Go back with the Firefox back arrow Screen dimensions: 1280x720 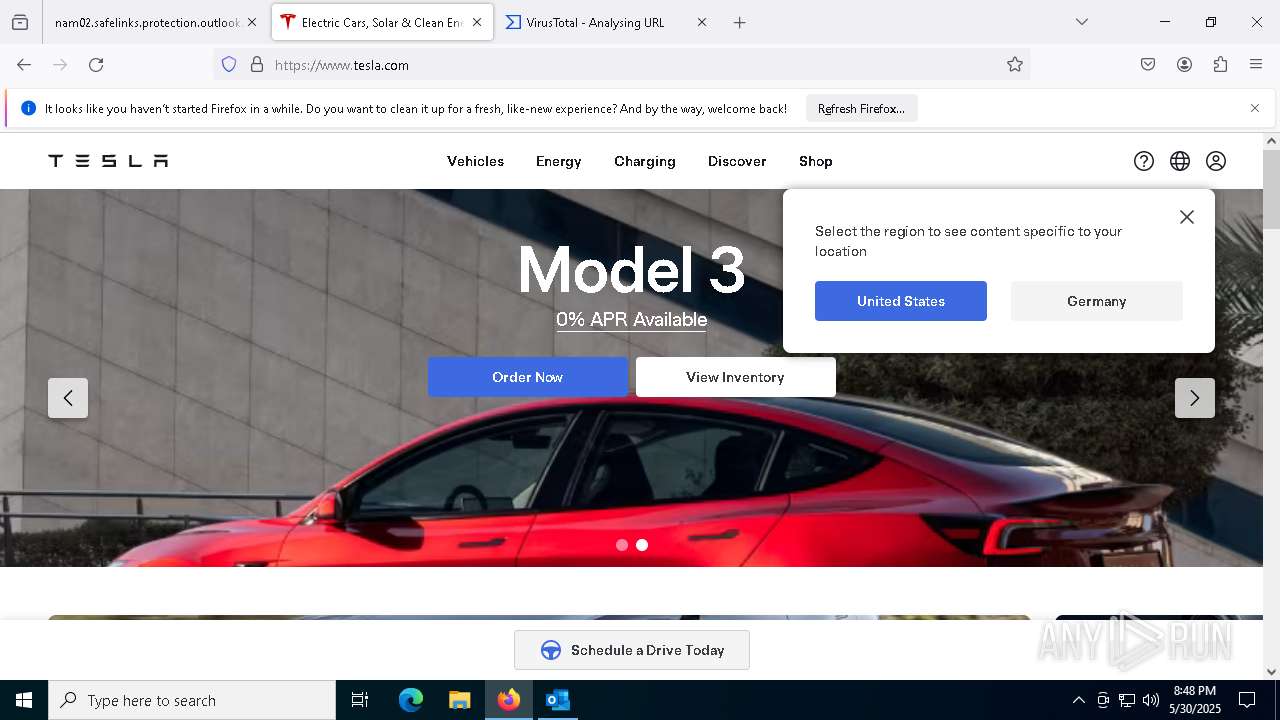pyautogui.click(x=24, y=65)
